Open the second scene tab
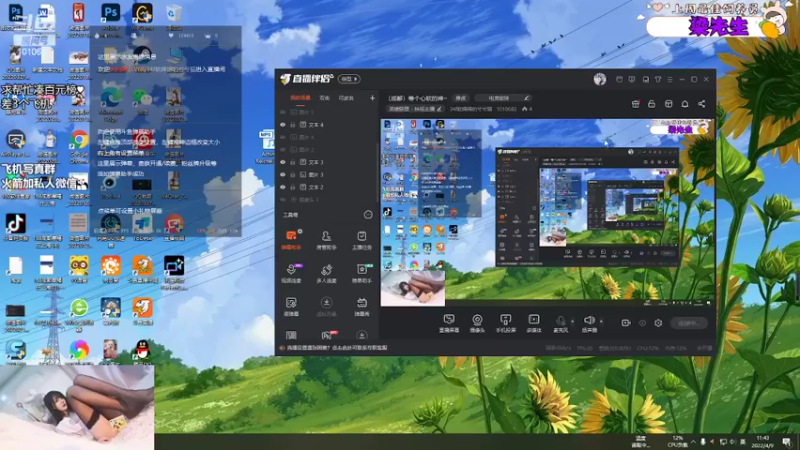The width and height of the screenshot is (800, 450). (324, 98)
